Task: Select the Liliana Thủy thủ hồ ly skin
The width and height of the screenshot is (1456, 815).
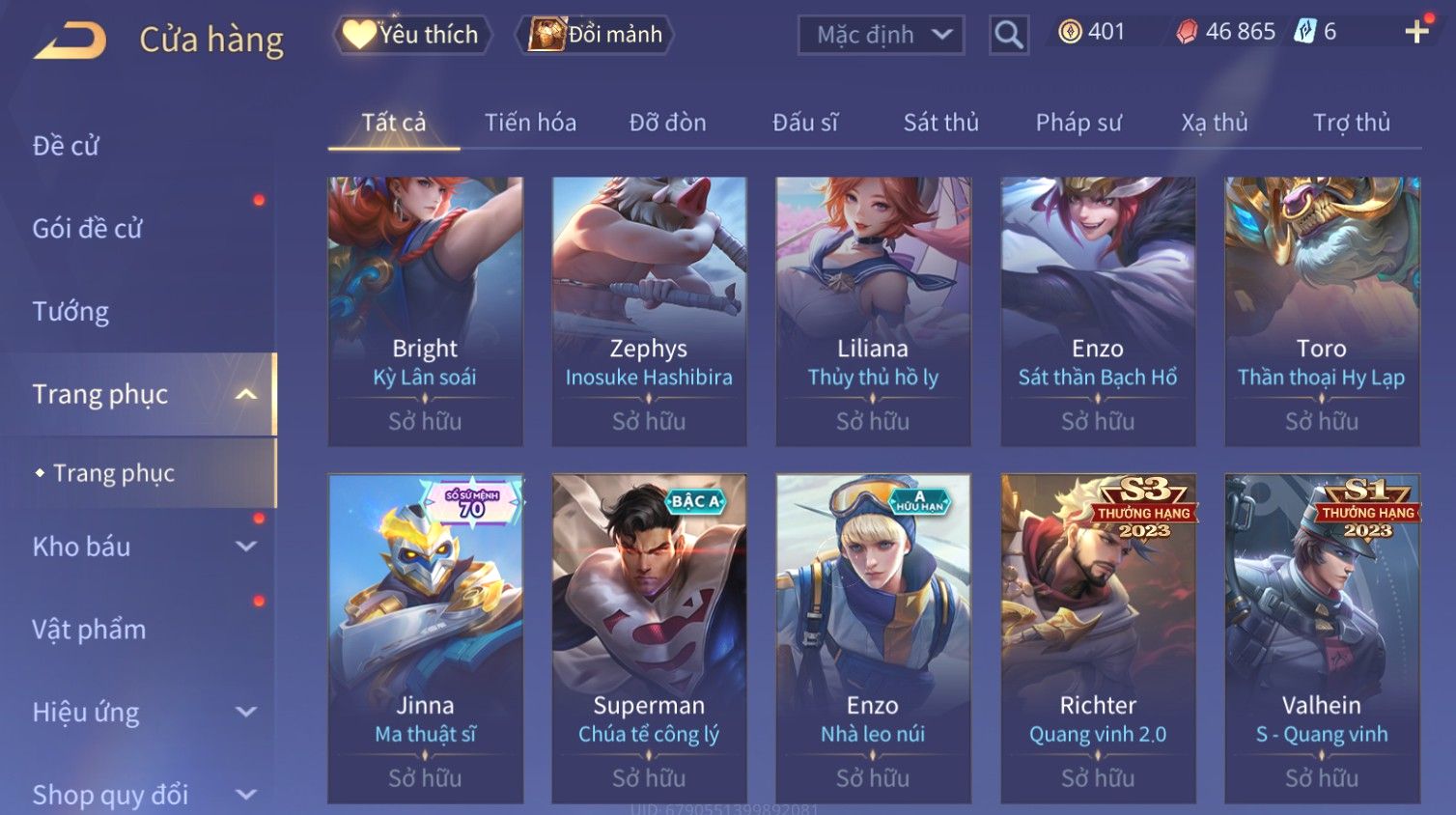Action: tap(873, 311)
